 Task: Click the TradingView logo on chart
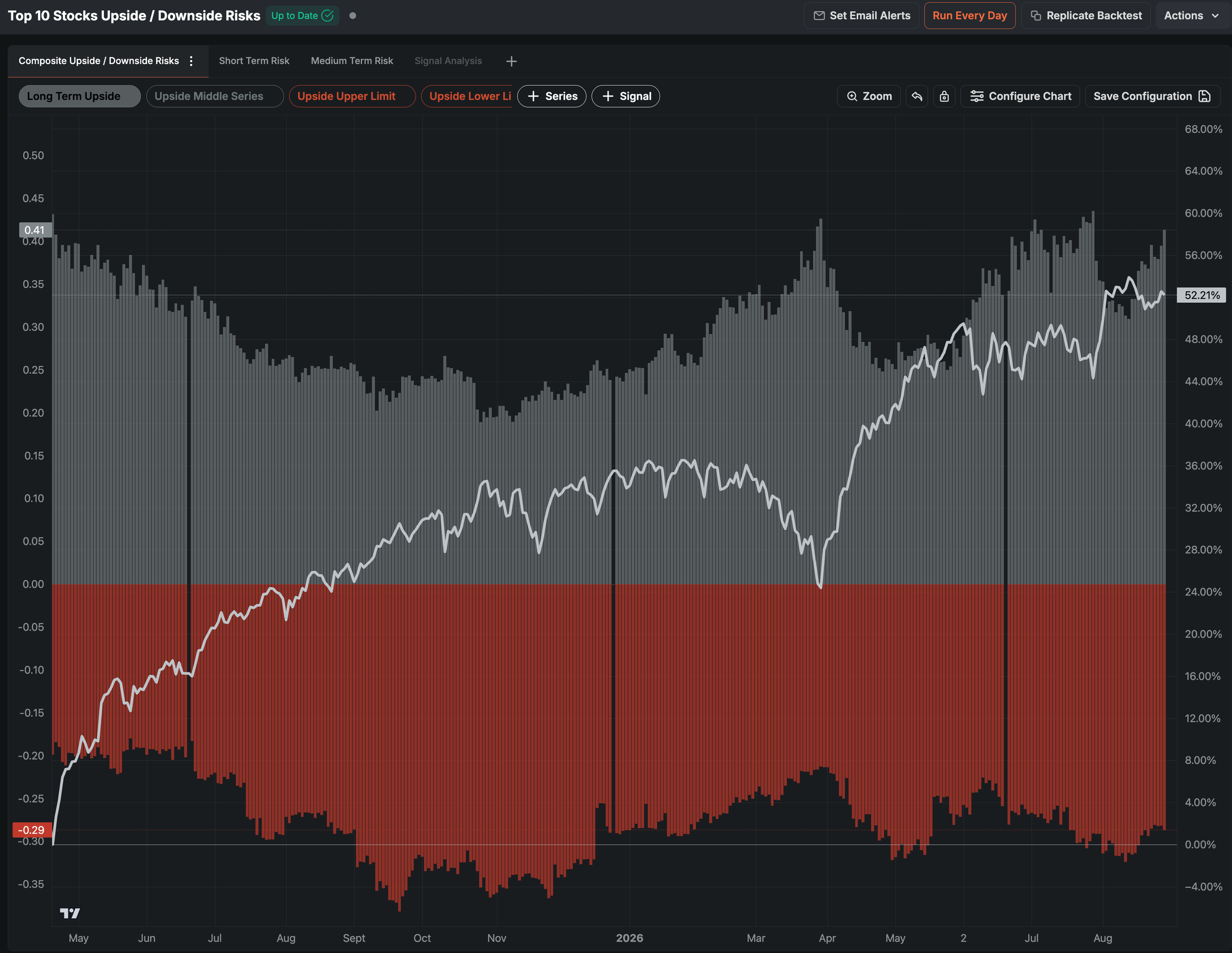(70, 913)
